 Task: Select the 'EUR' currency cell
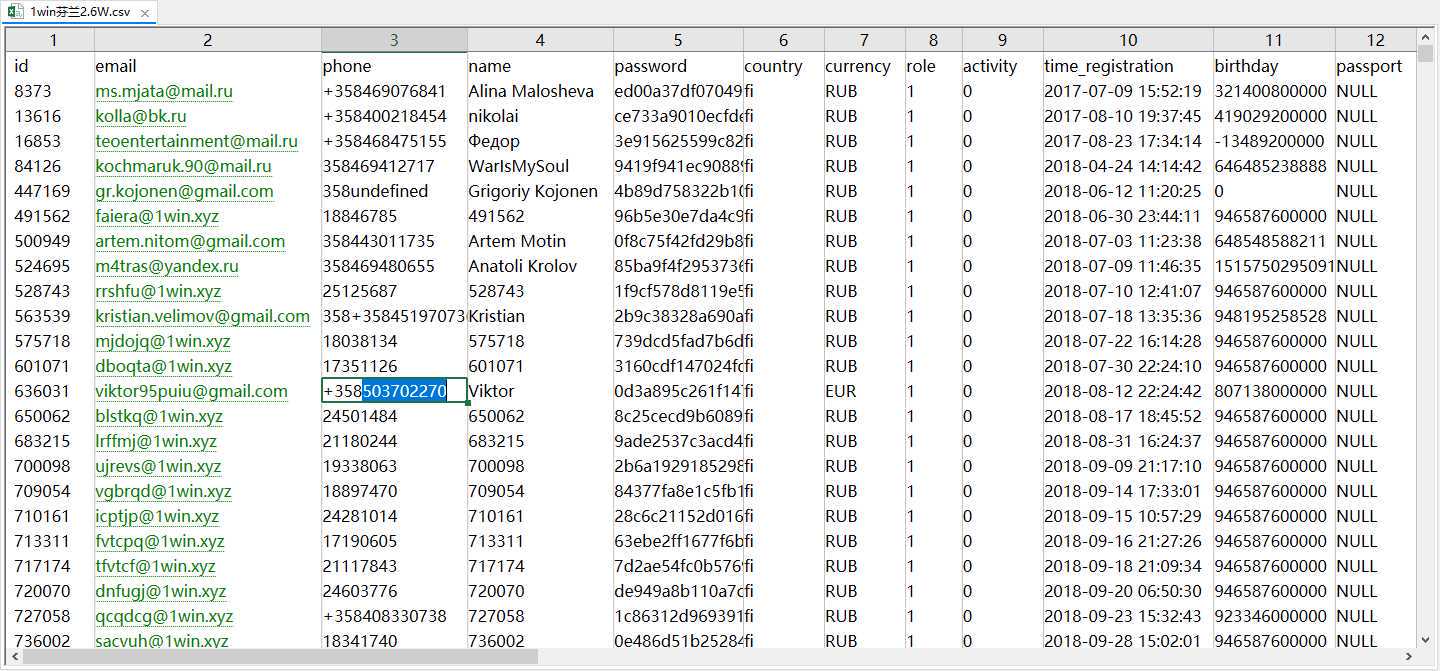864,391
